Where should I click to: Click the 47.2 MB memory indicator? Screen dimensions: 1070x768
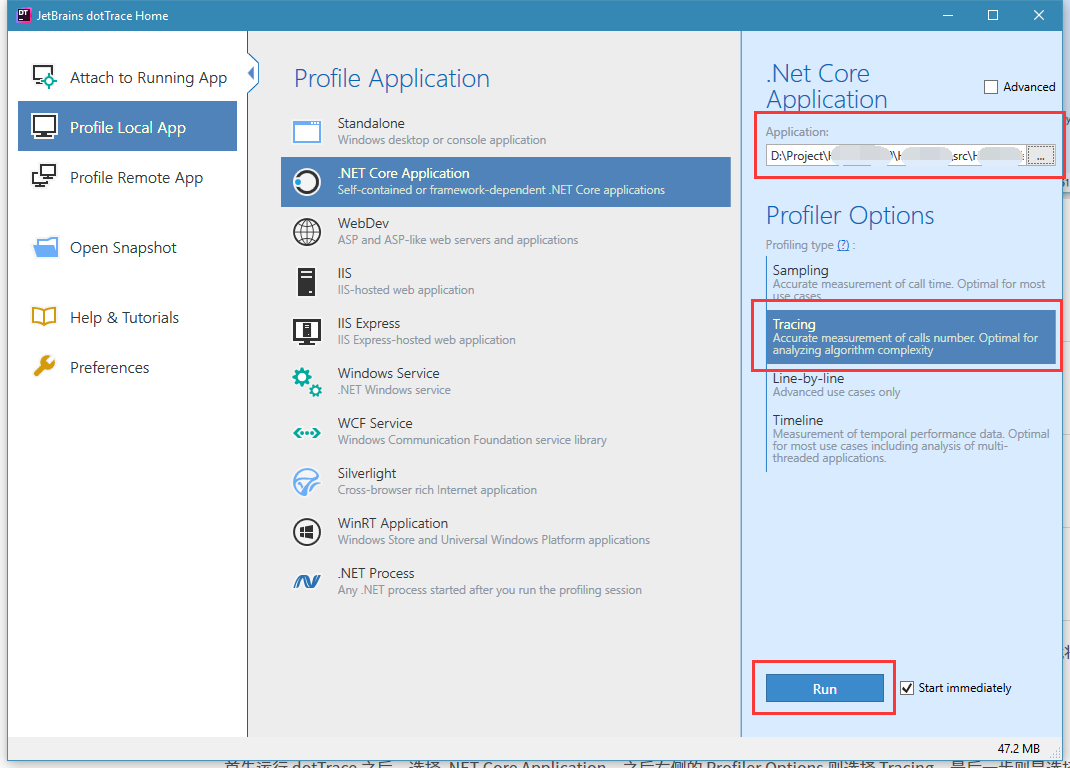point(1018,748)
